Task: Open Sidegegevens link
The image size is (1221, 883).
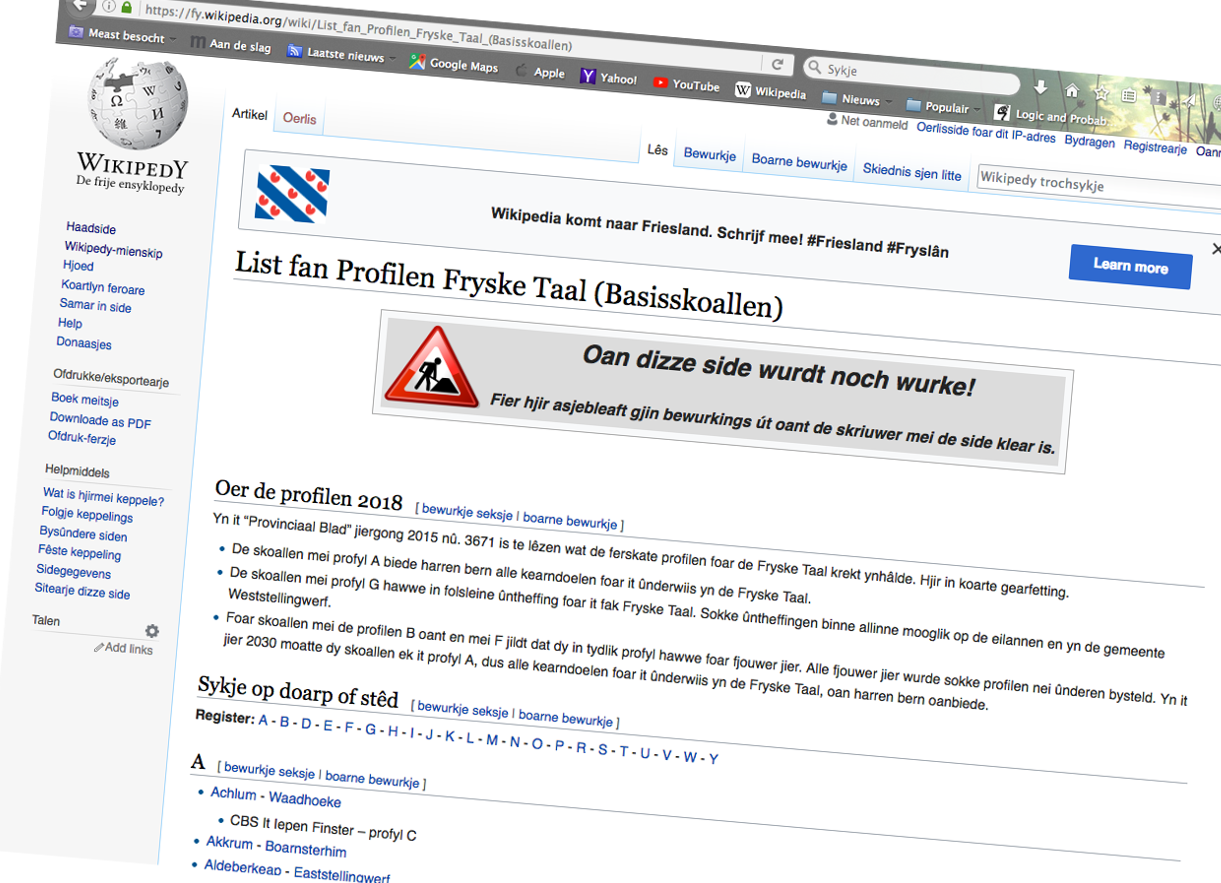Action: pos(73,572)
